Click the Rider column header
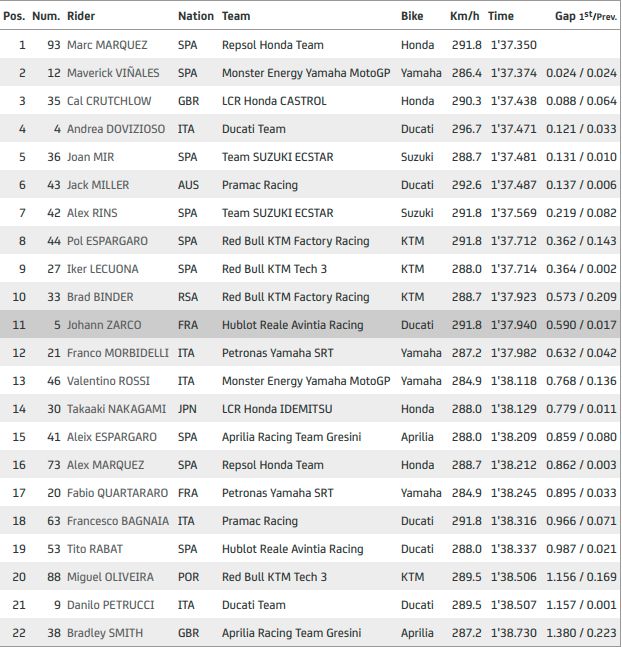This screenshot has height=647, width=622. [82, 16]
